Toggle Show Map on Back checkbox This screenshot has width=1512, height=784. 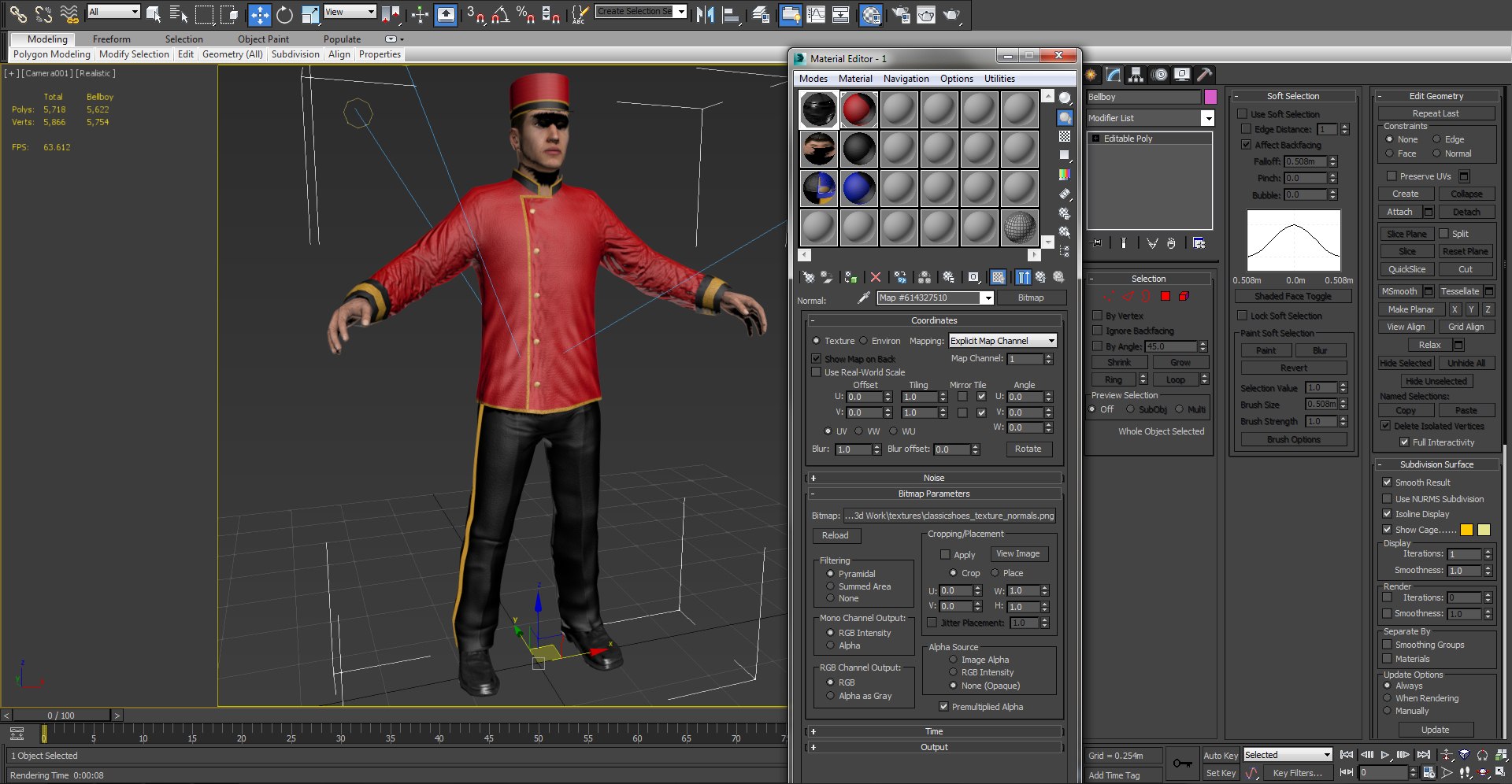click(x=816, y=359)
